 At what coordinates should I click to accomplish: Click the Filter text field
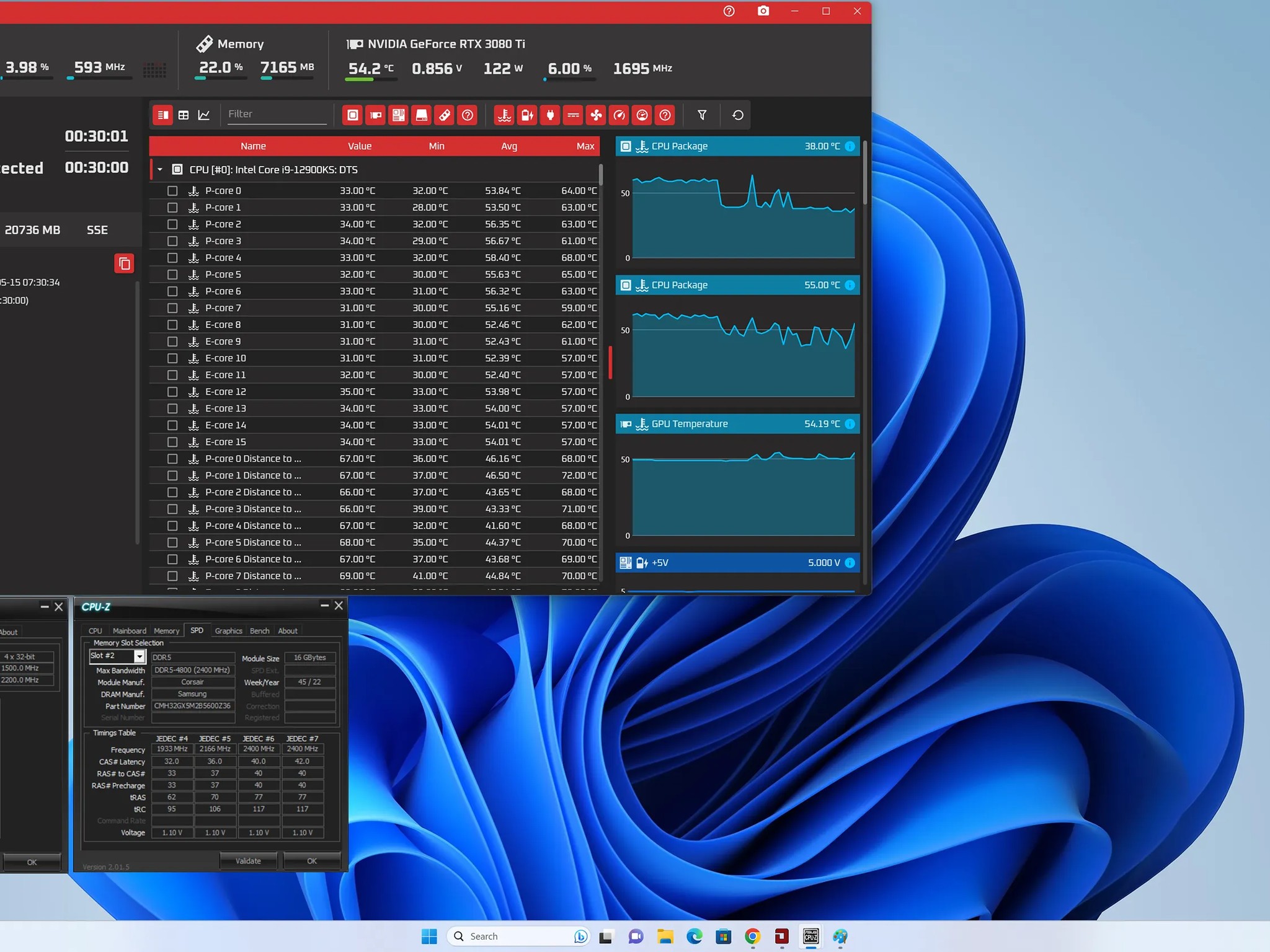click(277, 114)
